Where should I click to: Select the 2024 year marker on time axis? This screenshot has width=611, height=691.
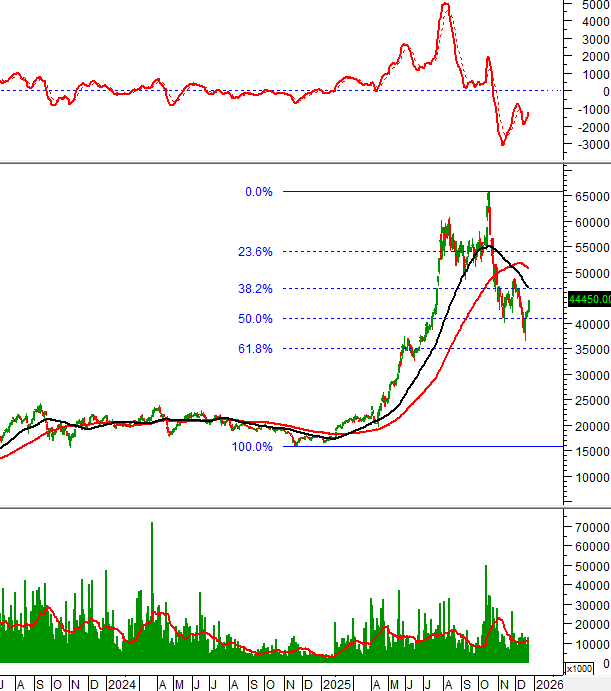[122, 684]
